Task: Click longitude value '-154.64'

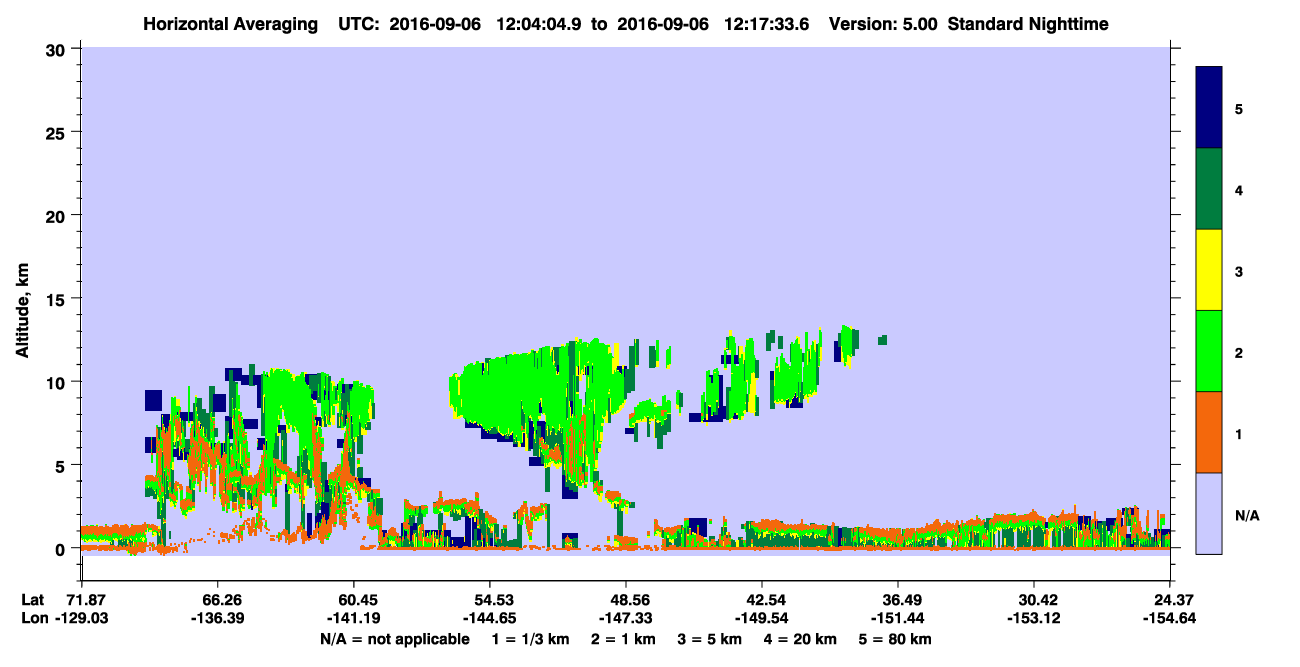Action: (x=1170, y=618)
